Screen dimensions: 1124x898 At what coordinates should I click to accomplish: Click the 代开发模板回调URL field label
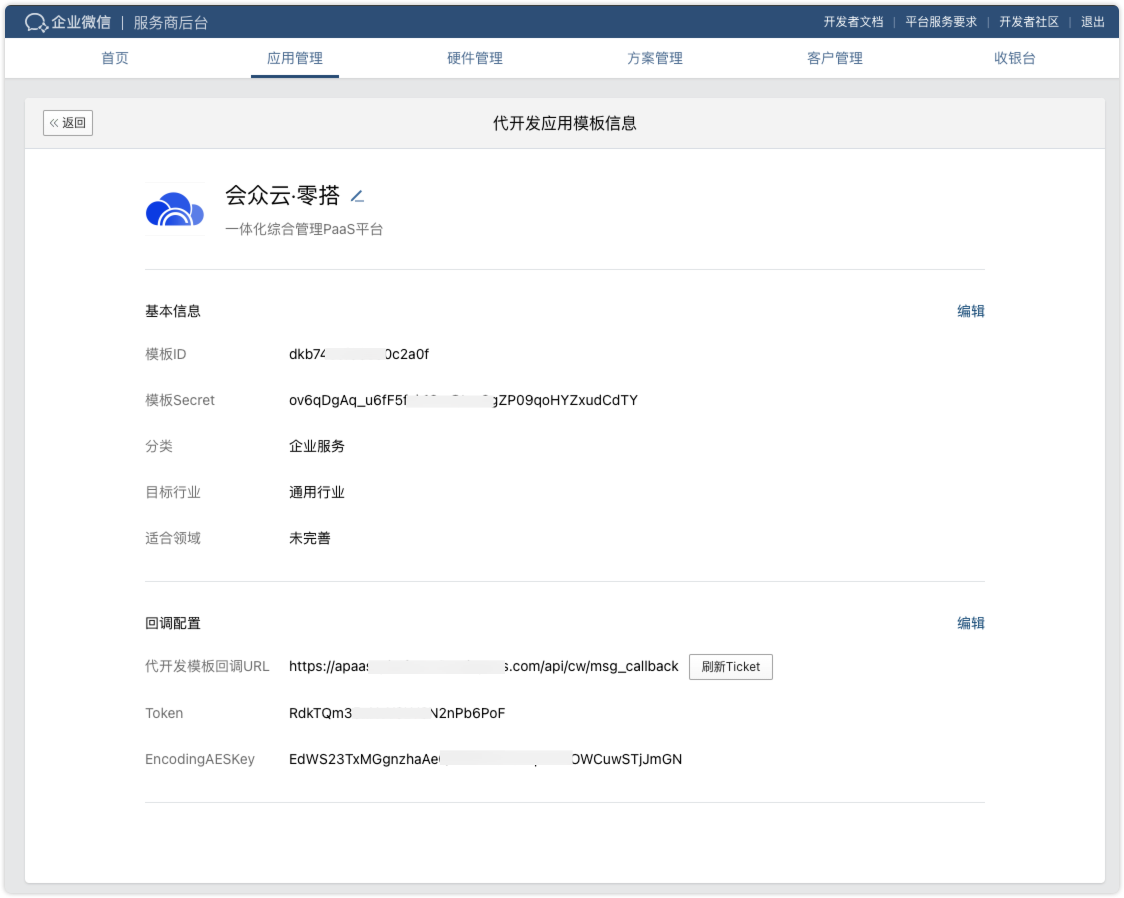[x=207, y=667]
